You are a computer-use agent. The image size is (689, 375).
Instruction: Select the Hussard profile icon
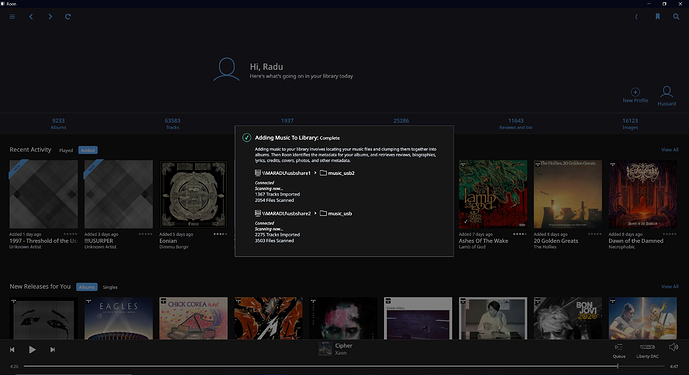pos(667,96)
